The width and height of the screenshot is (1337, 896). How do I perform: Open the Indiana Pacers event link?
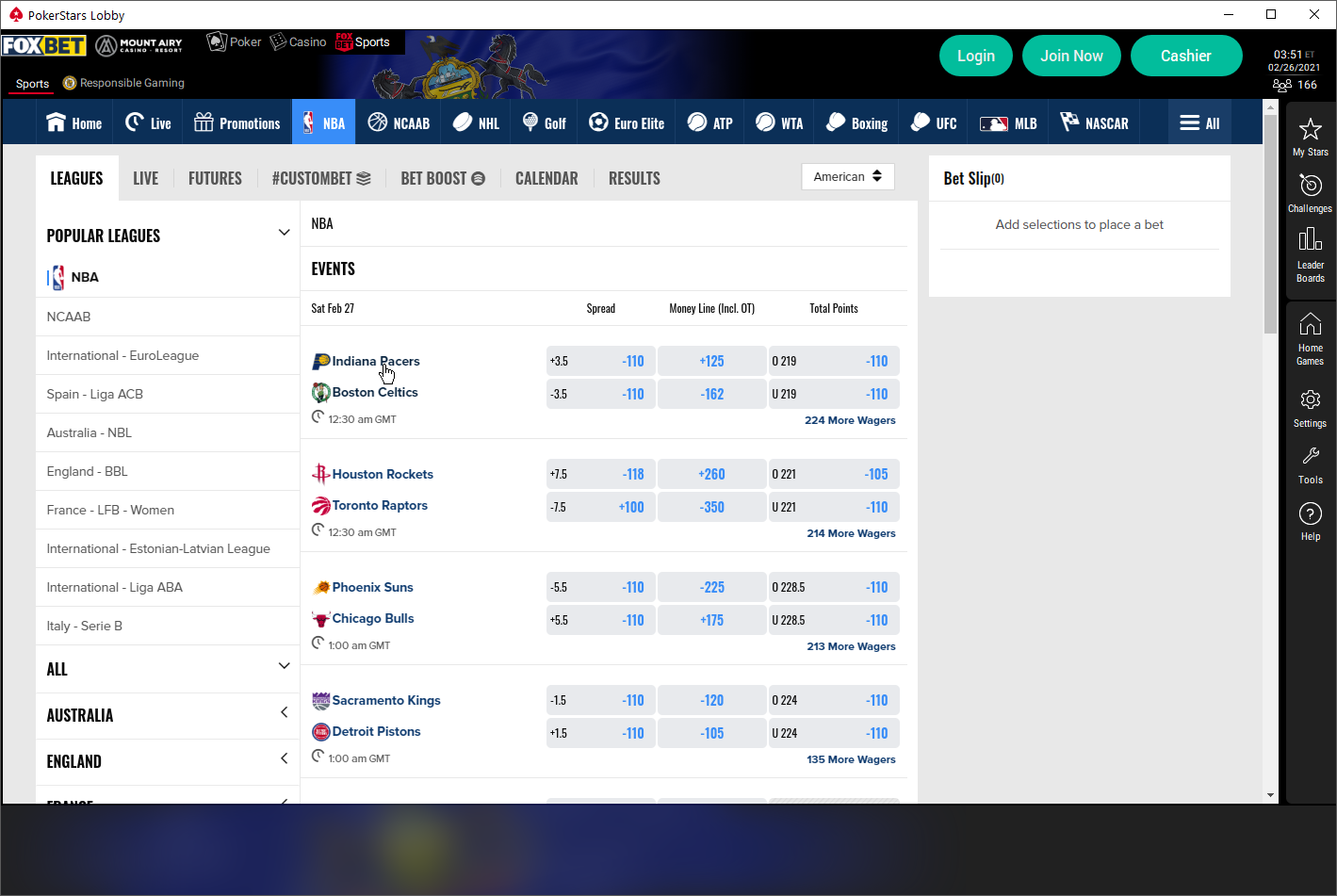(375, 361)
